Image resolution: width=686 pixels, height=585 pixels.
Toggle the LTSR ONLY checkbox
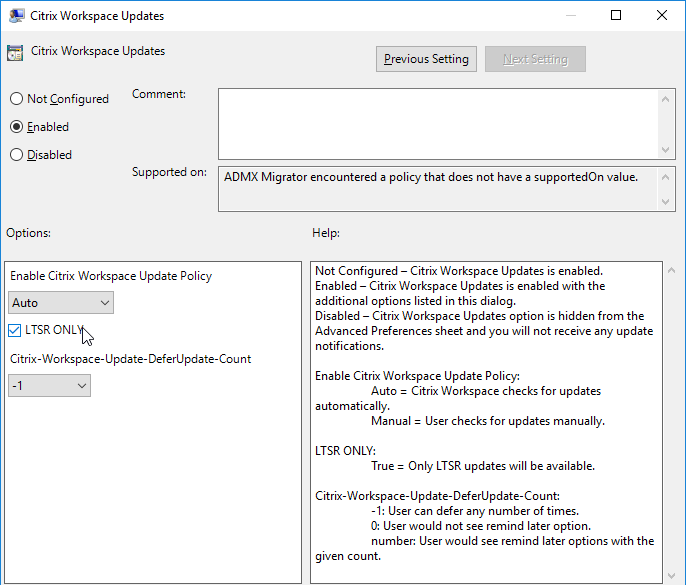(14, 330)
